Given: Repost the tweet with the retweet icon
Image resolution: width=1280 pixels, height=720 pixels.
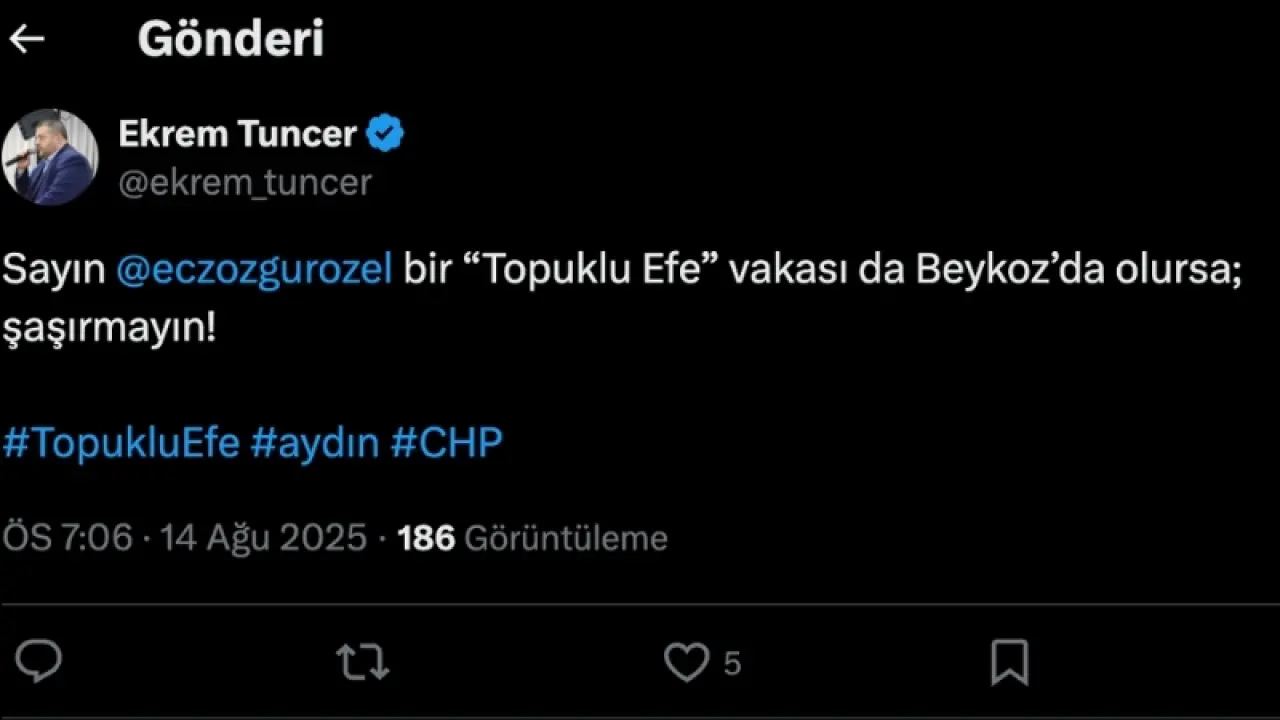Looking at the screenshot, I should point(362,662).
